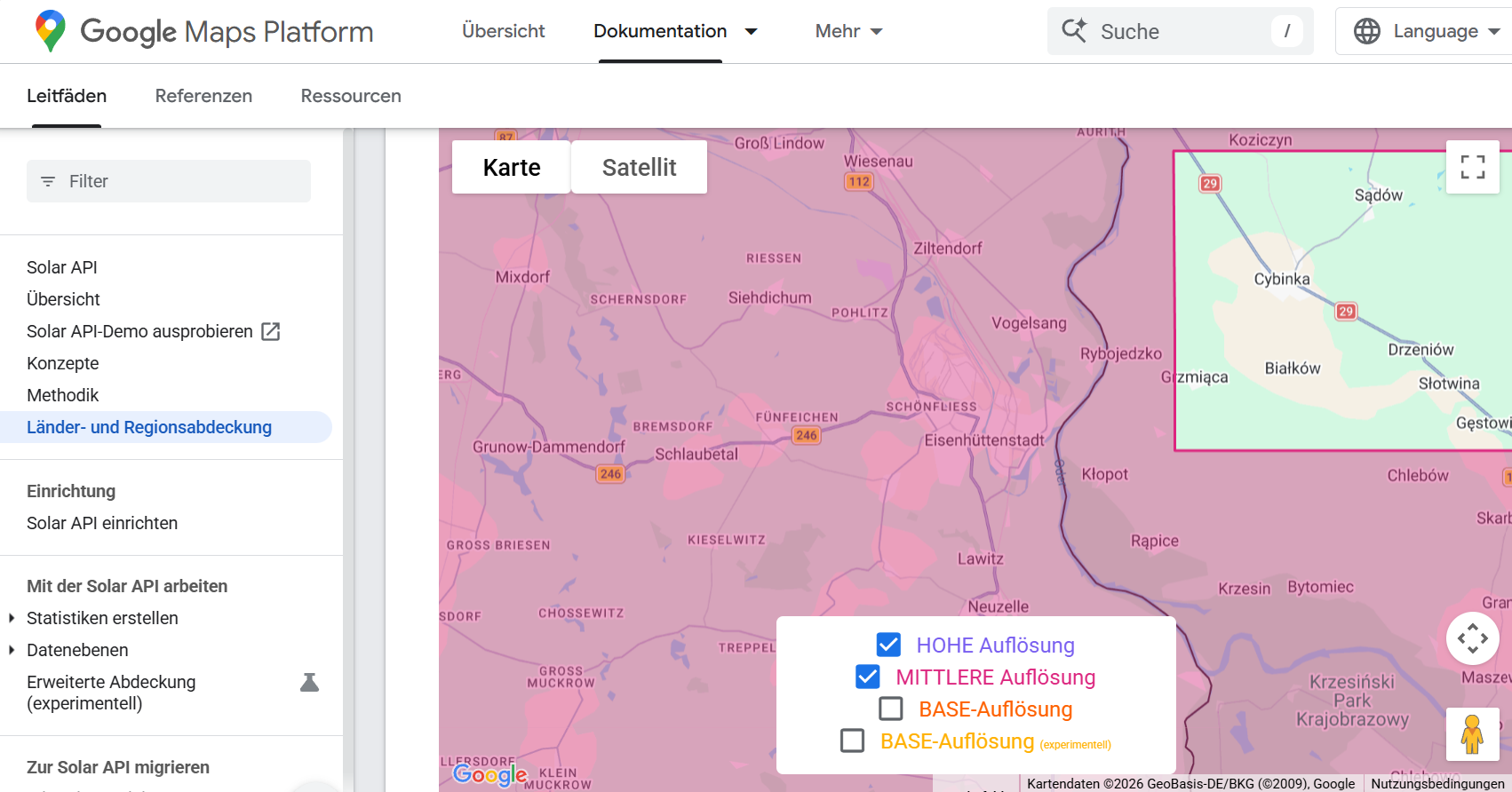
Task: Disable the MITTLERE Auflösung layer
Action: point(868,677)
